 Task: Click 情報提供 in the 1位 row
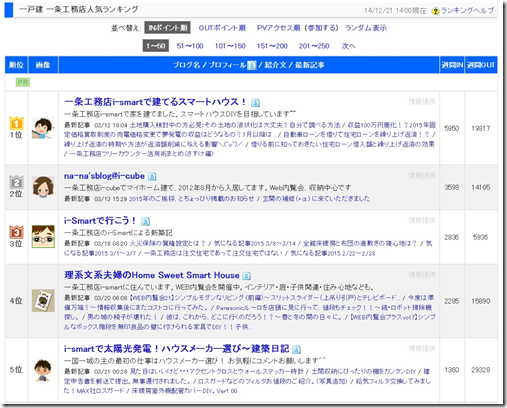point(422,101)
